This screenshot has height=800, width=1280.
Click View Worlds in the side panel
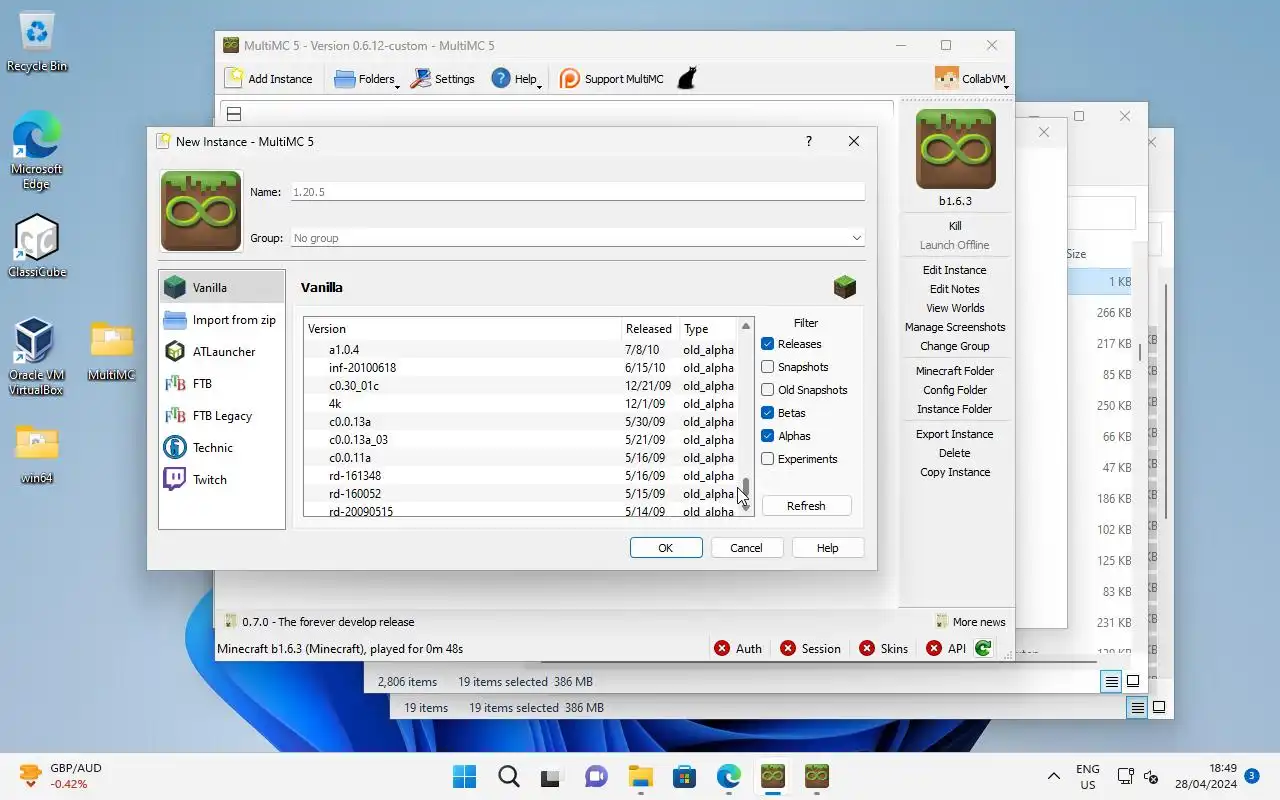(x=955, y=308)
